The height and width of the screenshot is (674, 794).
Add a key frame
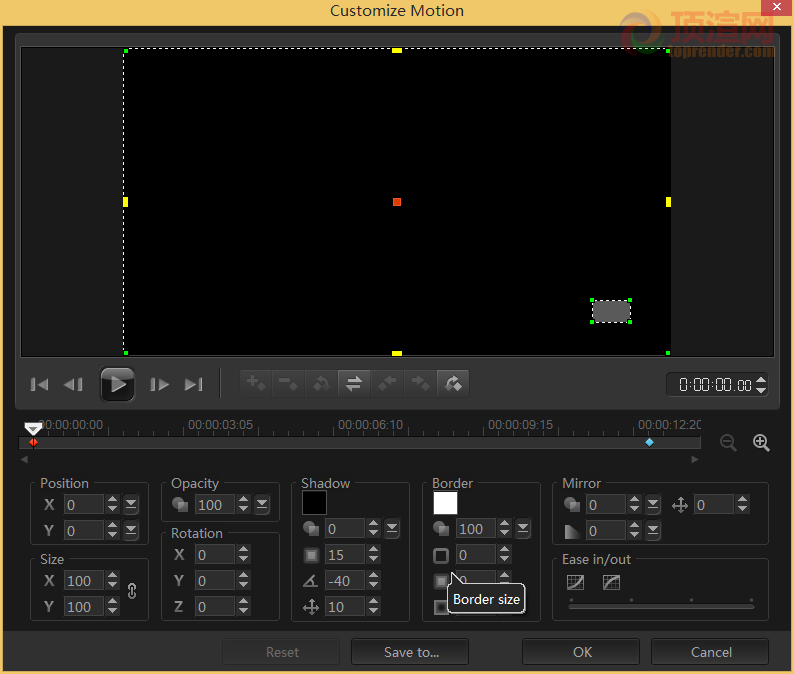(x=256, y=383)
